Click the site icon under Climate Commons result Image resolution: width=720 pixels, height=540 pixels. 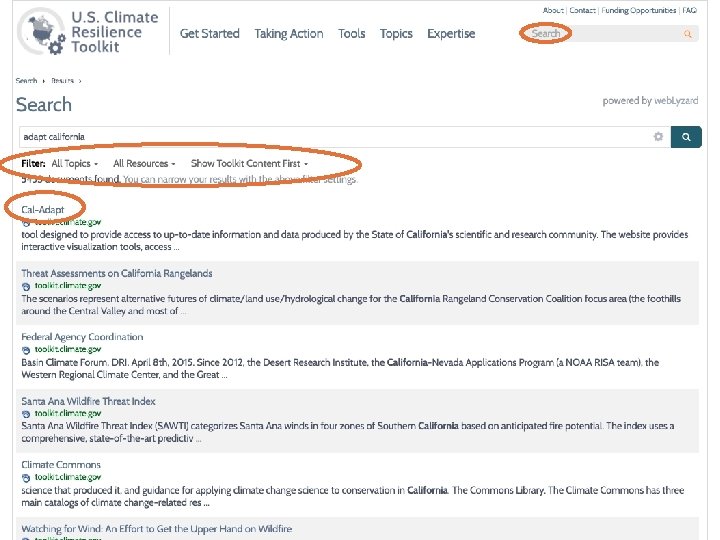click(26, 478)
